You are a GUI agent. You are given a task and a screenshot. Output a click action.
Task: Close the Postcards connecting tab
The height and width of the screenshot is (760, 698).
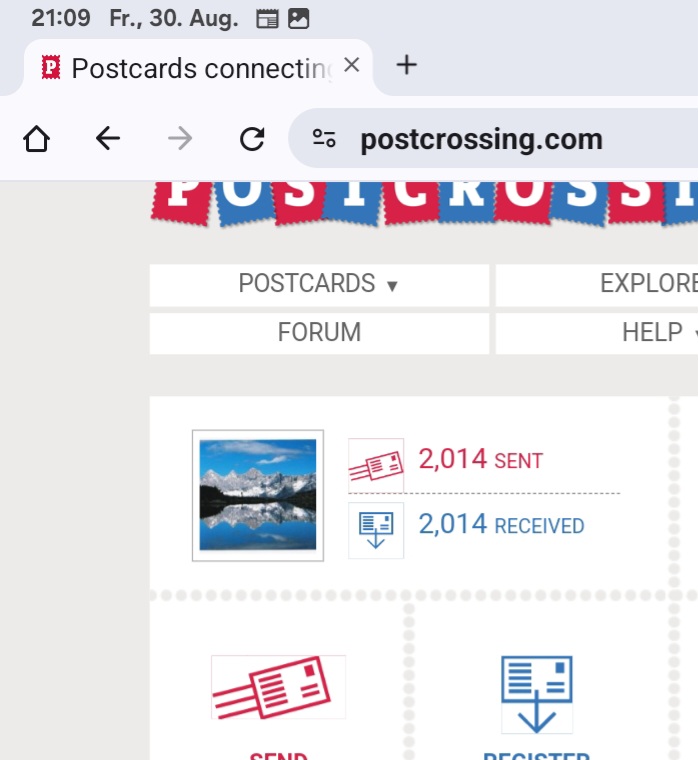351,66
